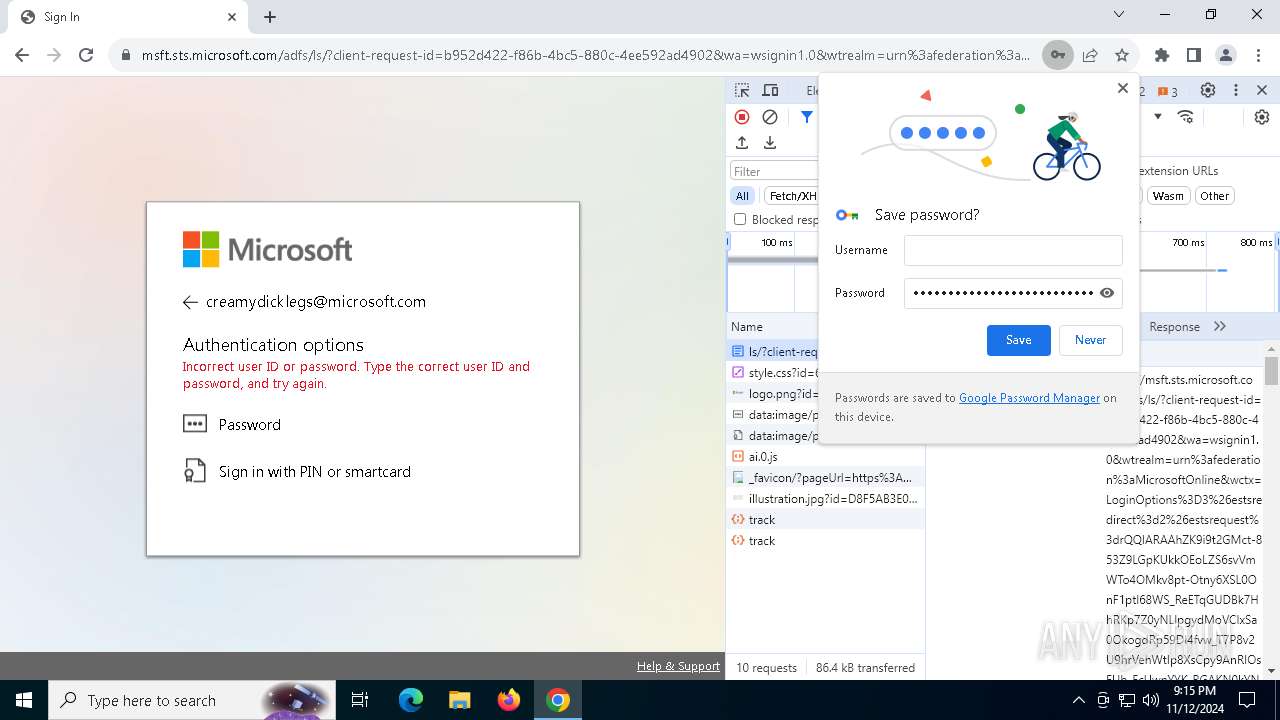Toggle the Blocked response cookies checkbox

740,219
